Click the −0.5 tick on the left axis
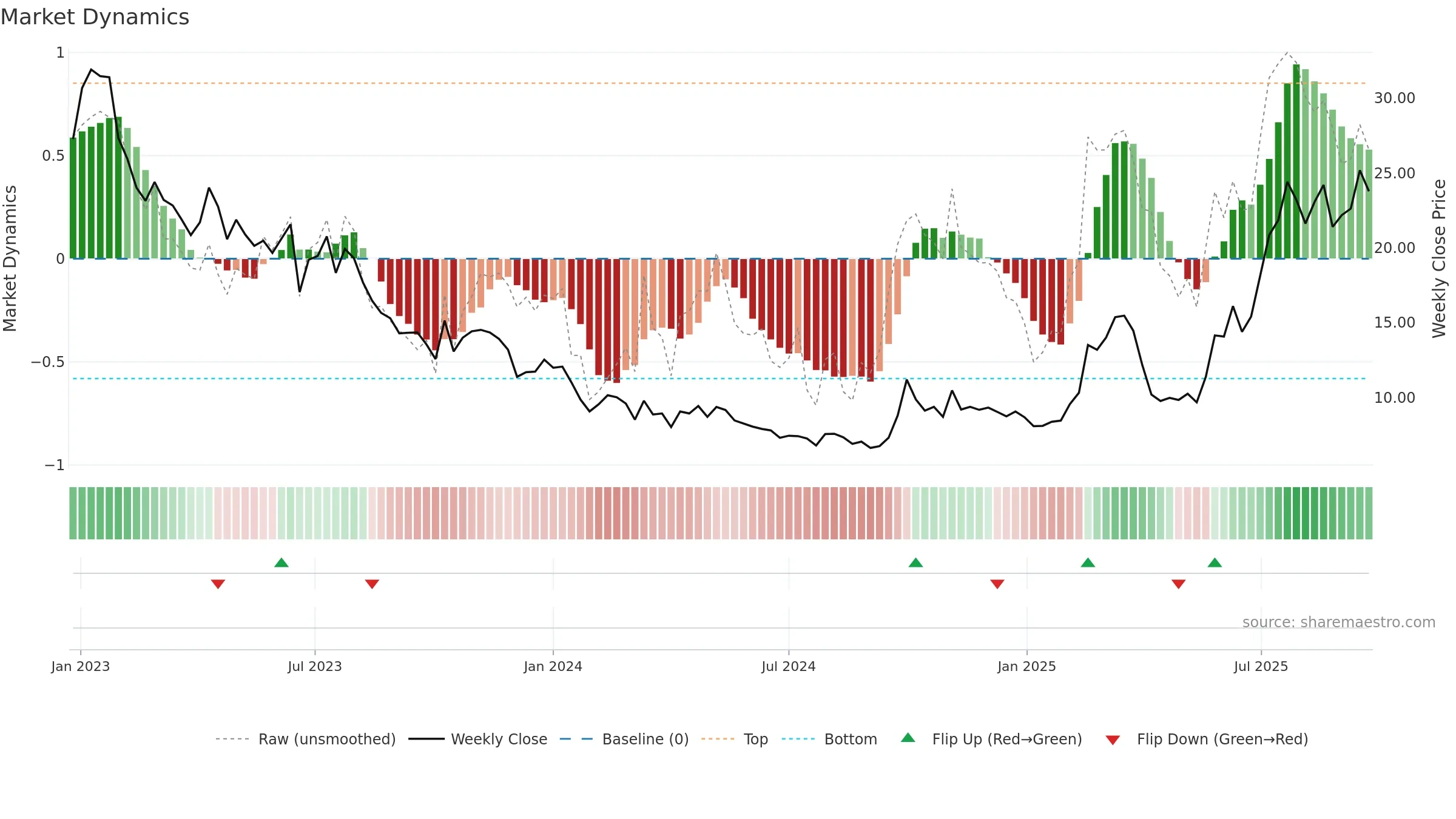The height and width of the screenshot is (819, 1456). tap(47, 362)
